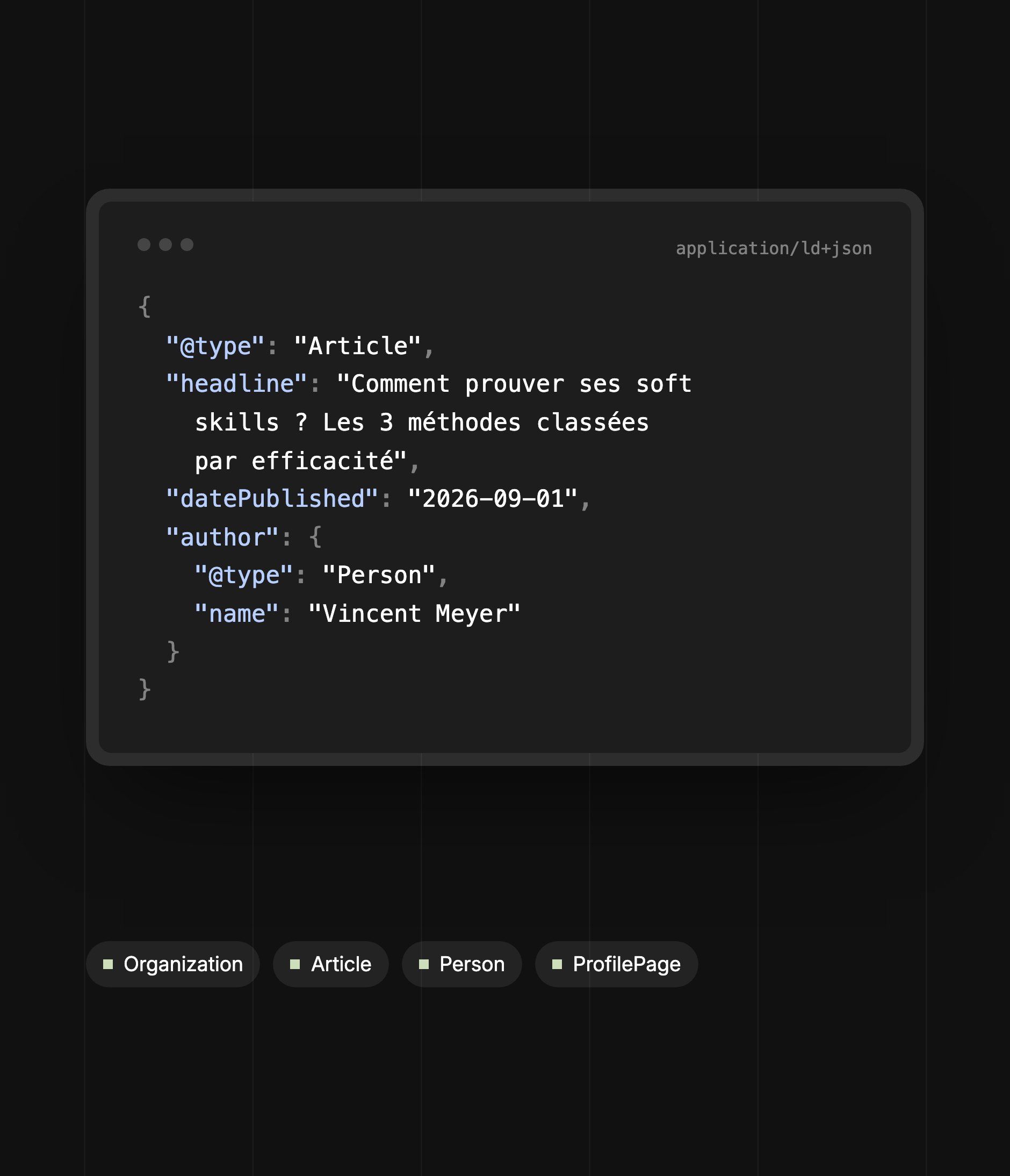Viewport: 1010px width, 1176px height.
Task: Click the "Person" type value in code
Action: tap(378, 576)
